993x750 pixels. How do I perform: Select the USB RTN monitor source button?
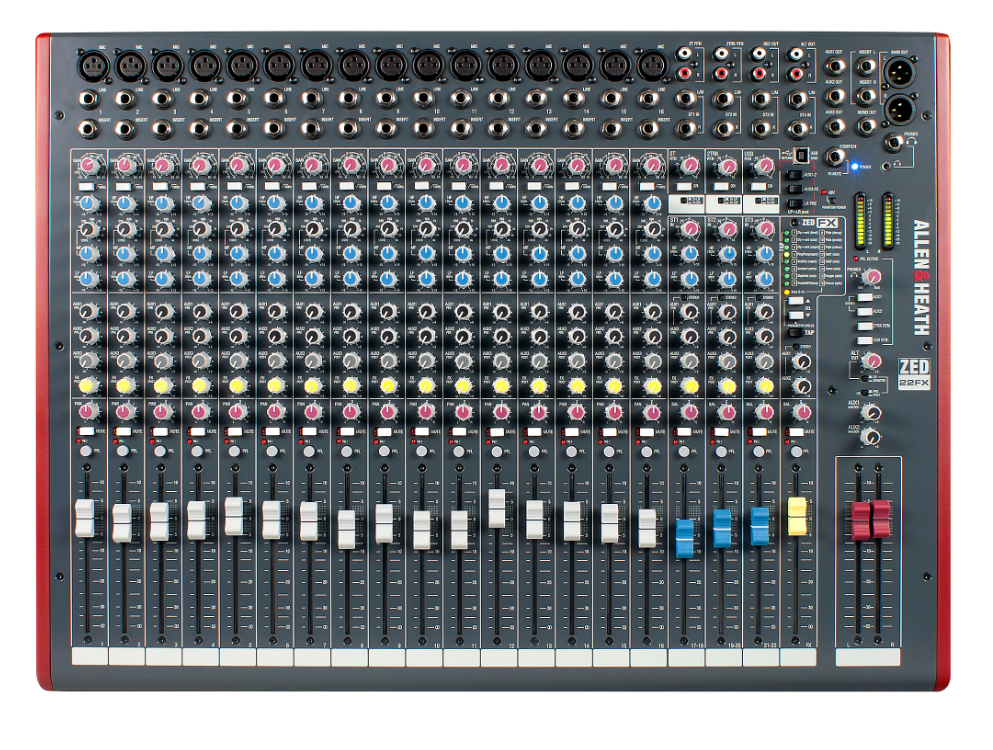[x=865, y=340]
